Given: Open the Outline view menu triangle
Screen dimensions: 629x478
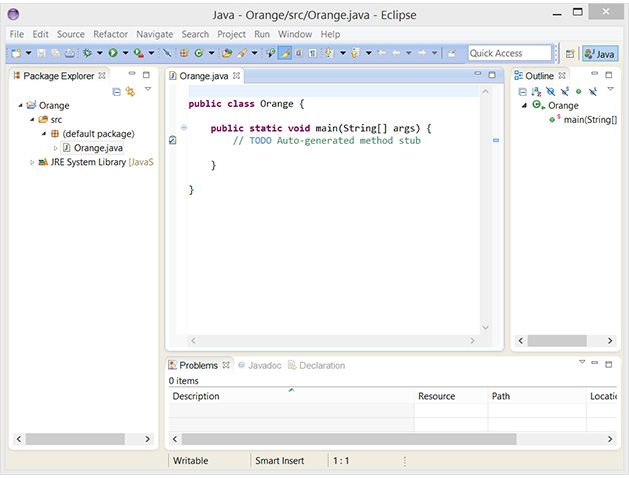Looking at the screenshot, I should click(x=610, y=89).
